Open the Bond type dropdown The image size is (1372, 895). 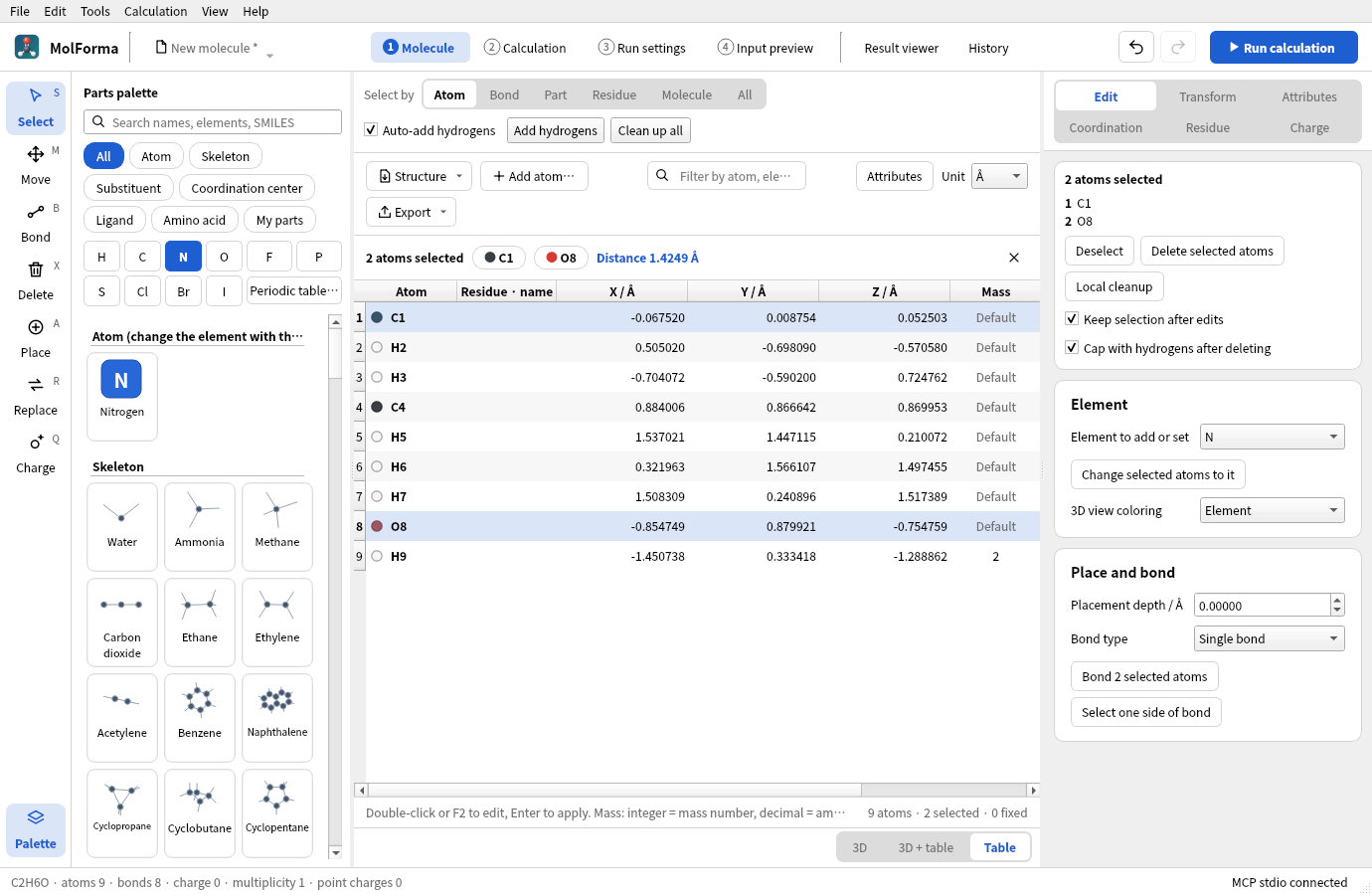coord(1270,638)
